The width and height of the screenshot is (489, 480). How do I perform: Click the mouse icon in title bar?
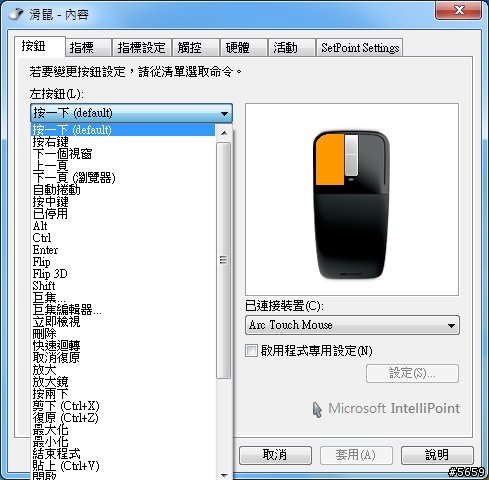pos(16,14)
